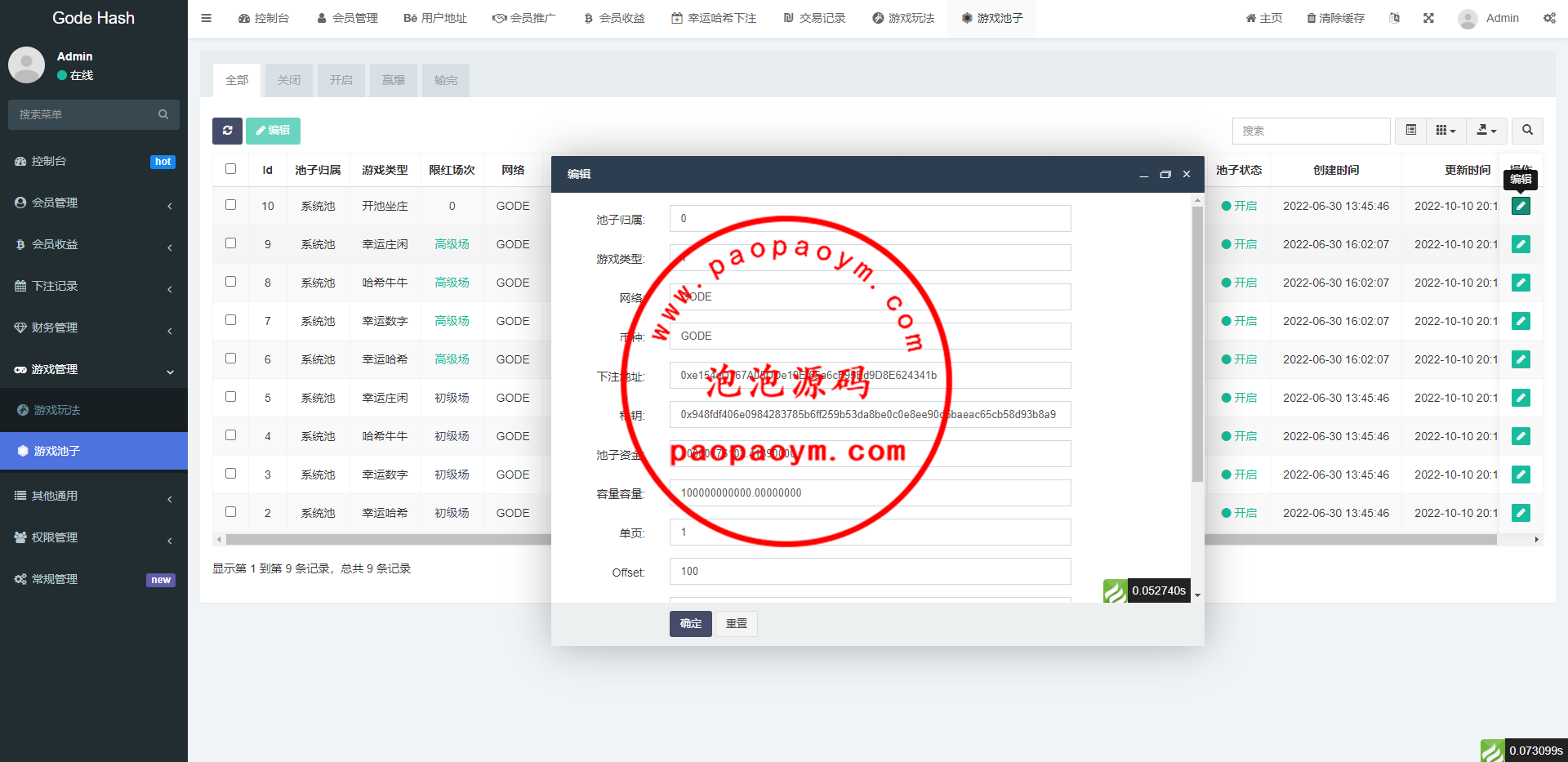Click the edit dialog vertical scrollbar

(x=1197, y=343)
